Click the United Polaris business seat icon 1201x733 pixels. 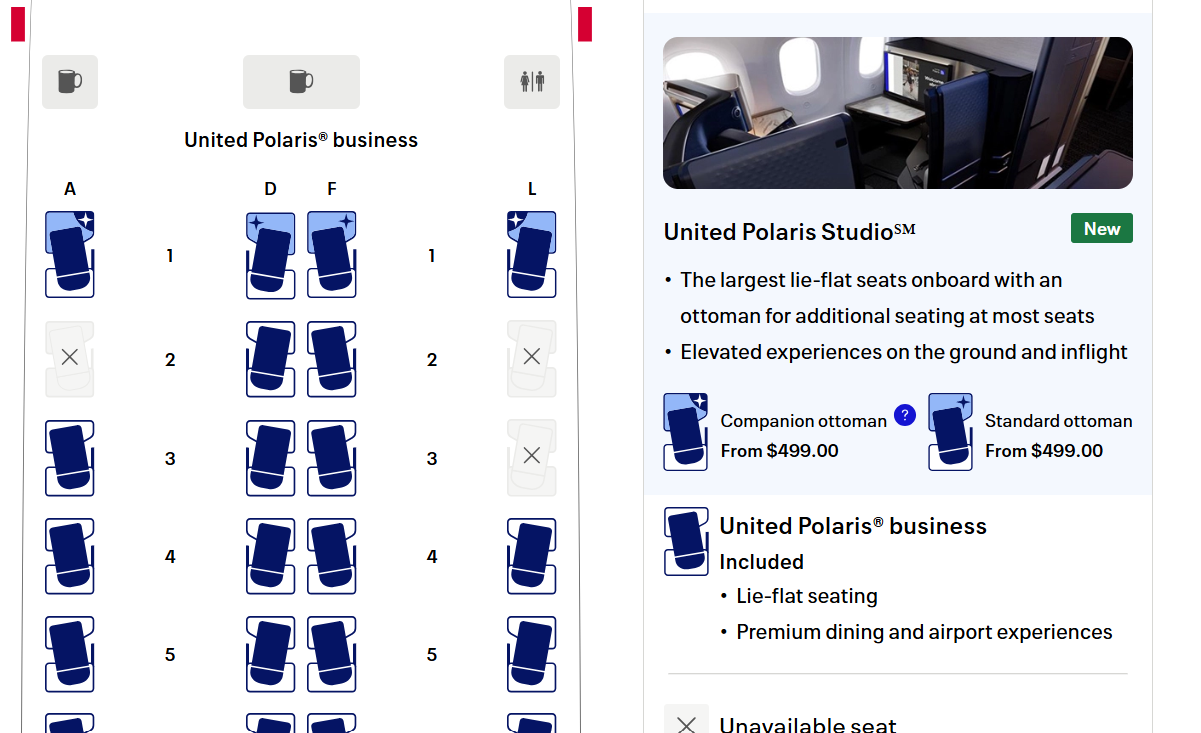tap(685, 541)
